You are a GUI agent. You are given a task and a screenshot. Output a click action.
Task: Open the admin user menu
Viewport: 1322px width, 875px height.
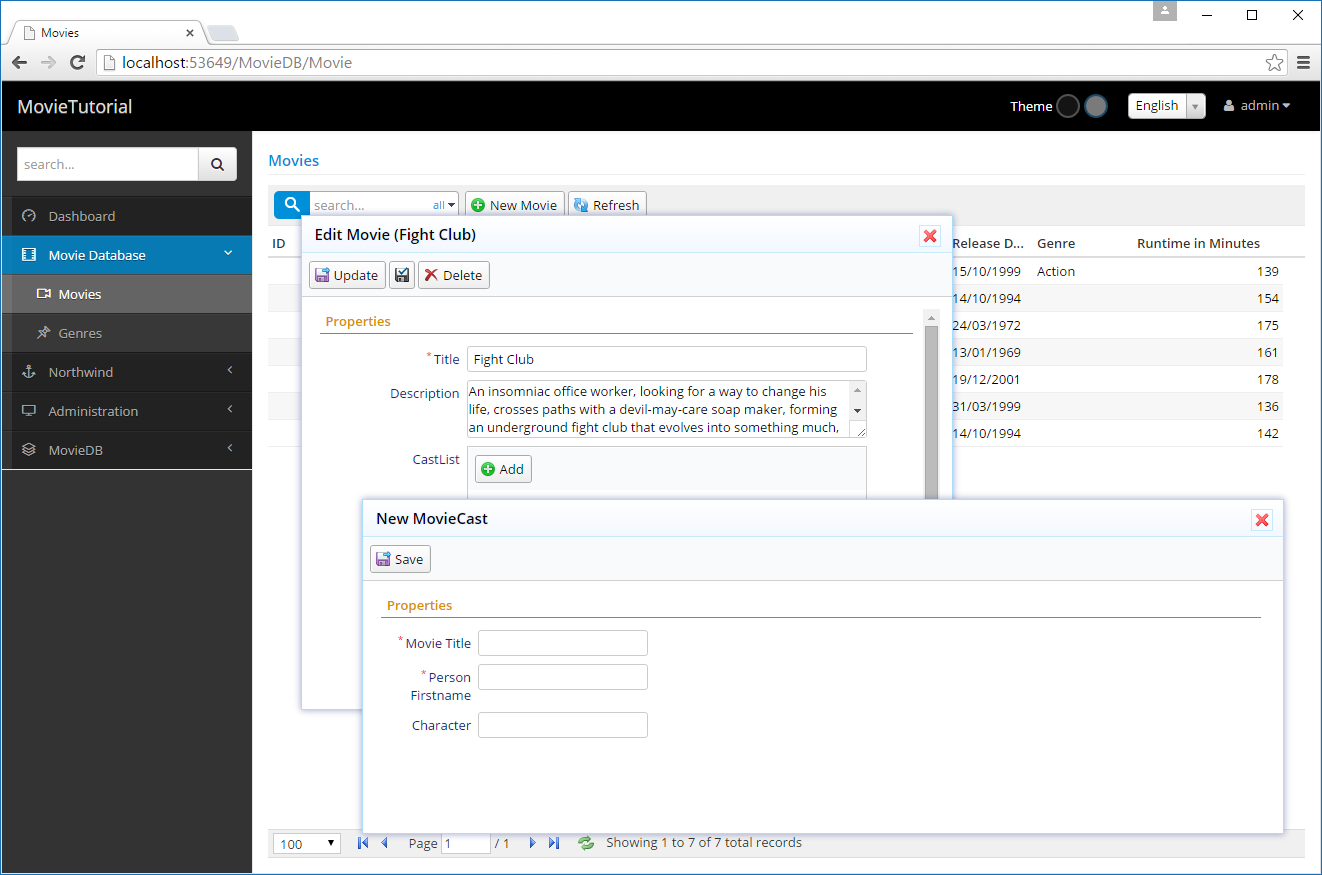[1257, 106]
